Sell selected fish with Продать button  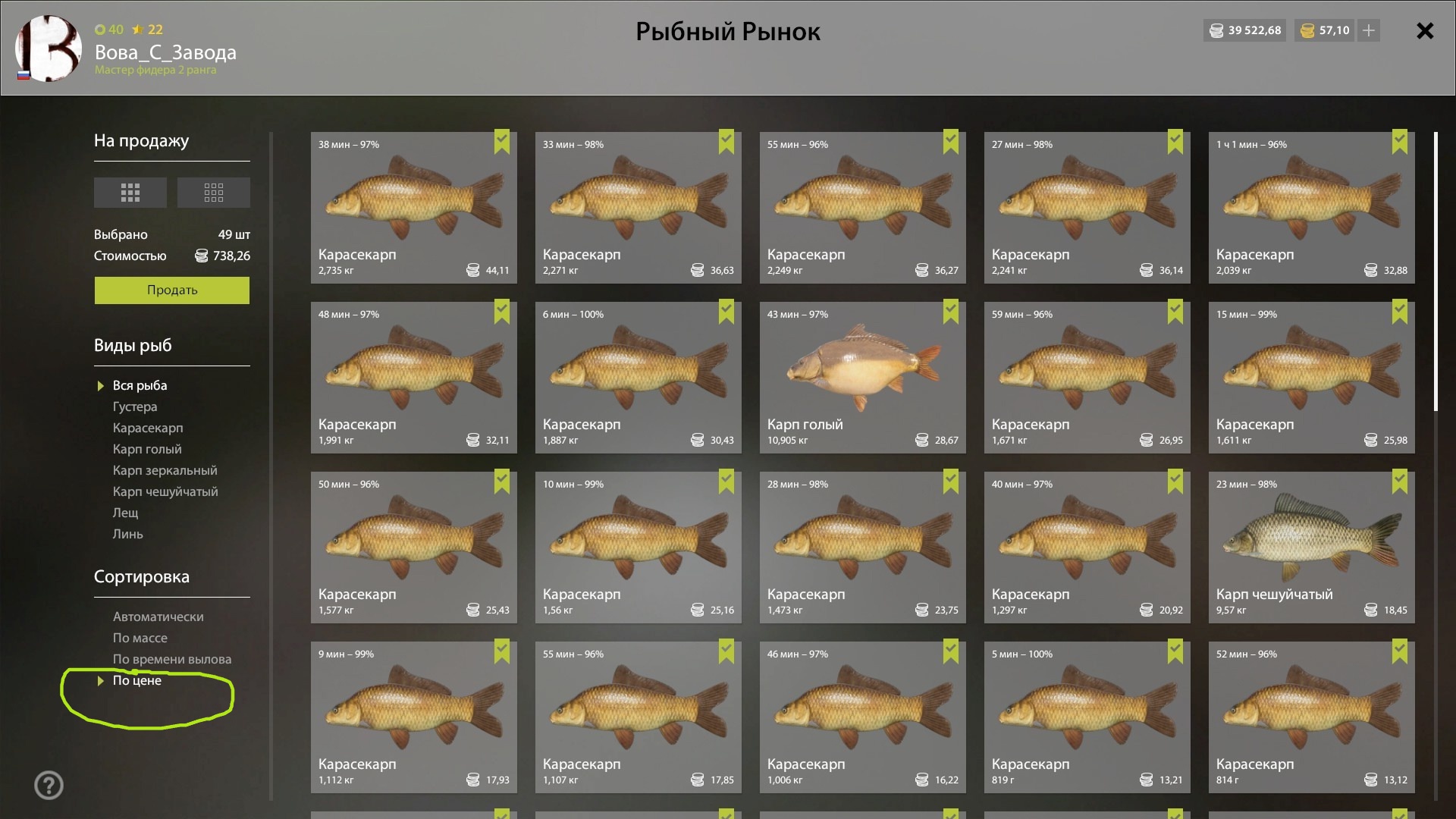(x=172, y=290)
